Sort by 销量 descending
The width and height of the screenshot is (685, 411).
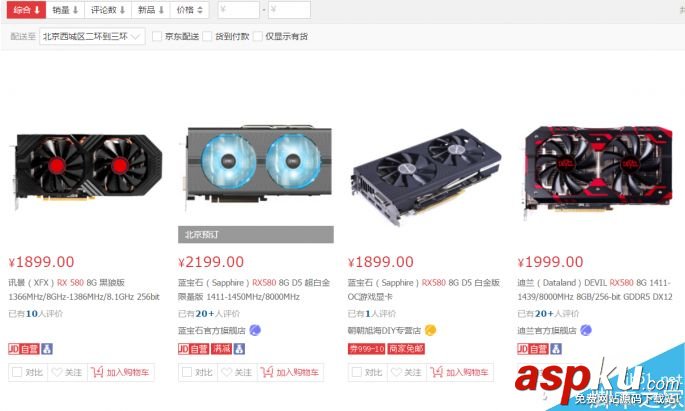(x=66, y=10)
